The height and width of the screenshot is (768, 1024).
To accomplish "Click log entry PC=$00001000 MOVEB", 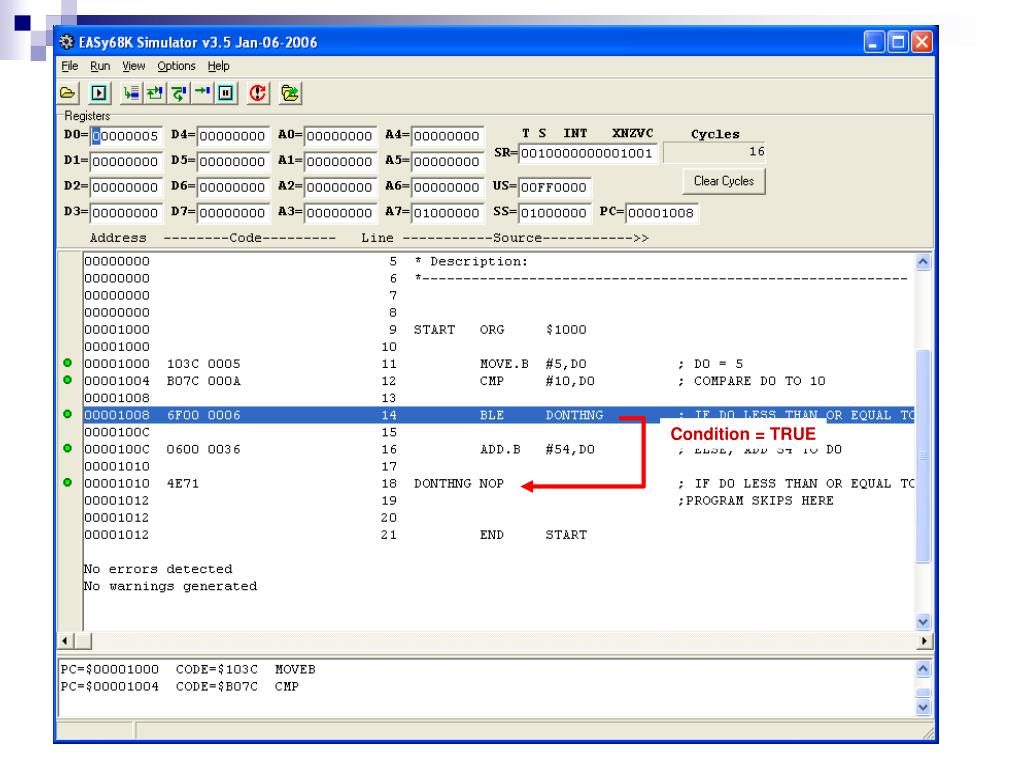I will point(188,669).
